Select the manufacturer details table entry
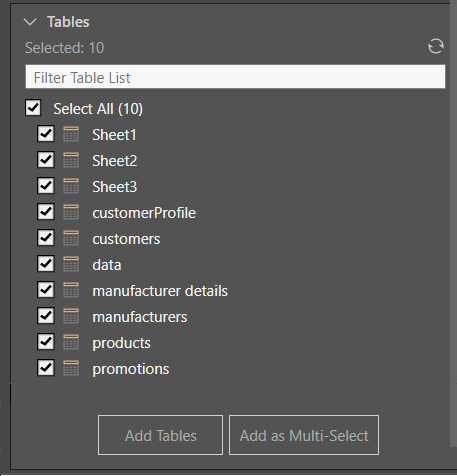Screen dimensions: 457x476 coord(160,291)
